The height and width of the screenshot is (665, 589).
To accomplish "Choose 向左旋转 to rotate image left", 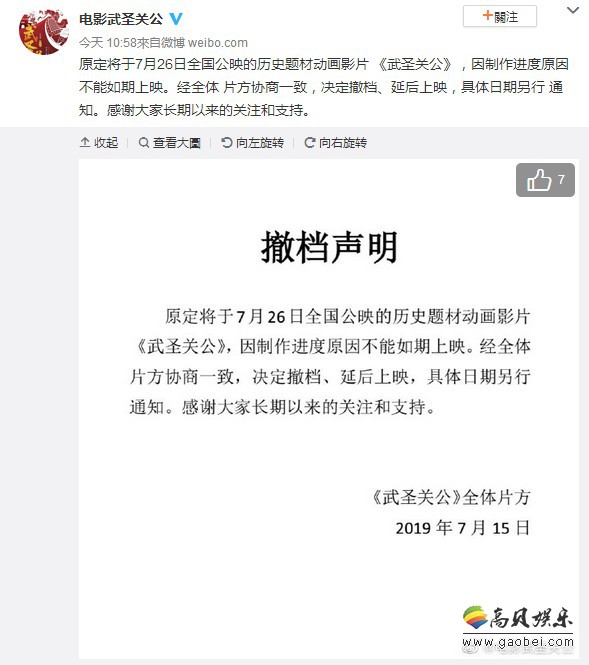I will pos(253,142).
